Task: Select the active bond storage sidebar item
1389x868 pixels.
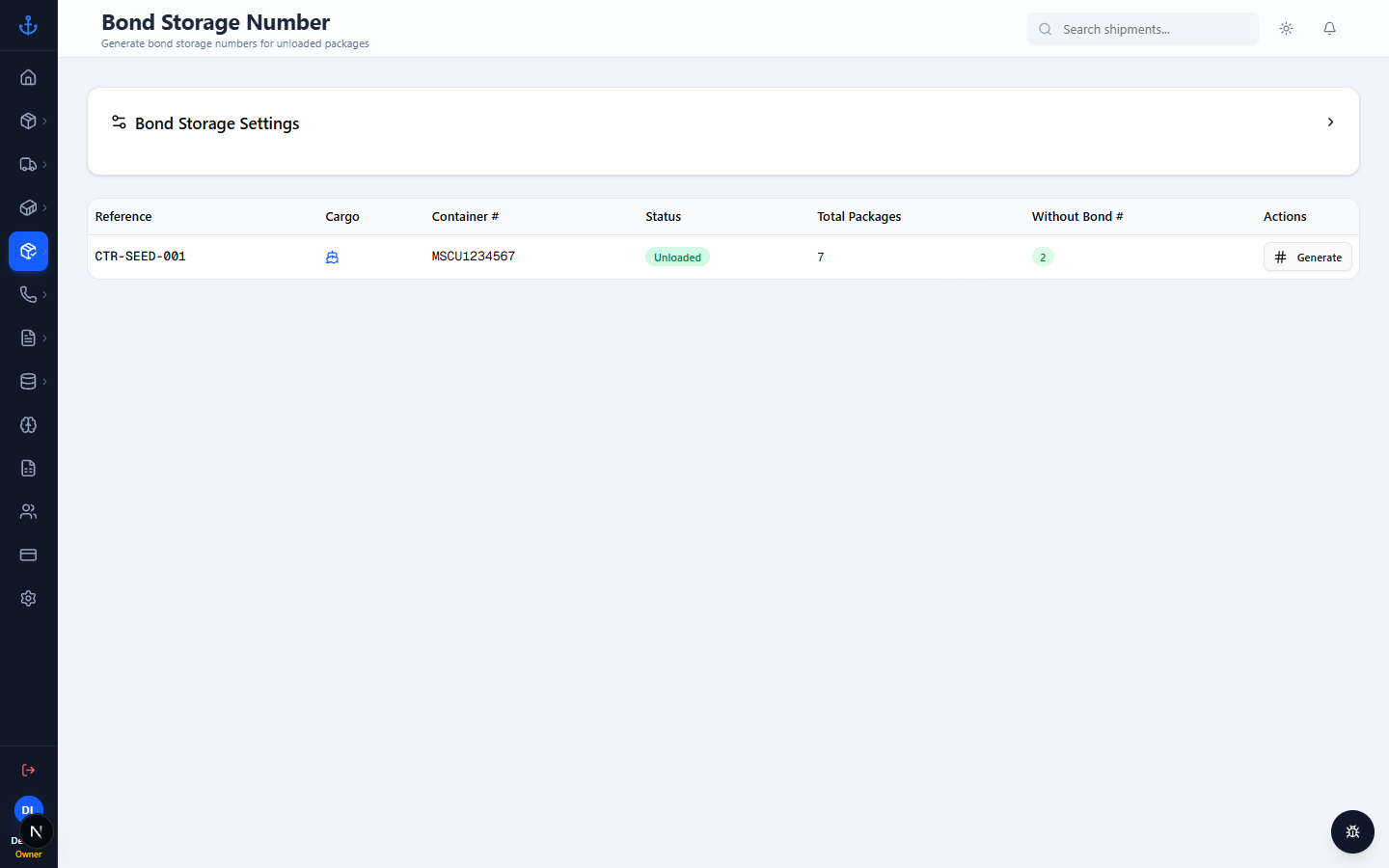Action: coord(28,251)
